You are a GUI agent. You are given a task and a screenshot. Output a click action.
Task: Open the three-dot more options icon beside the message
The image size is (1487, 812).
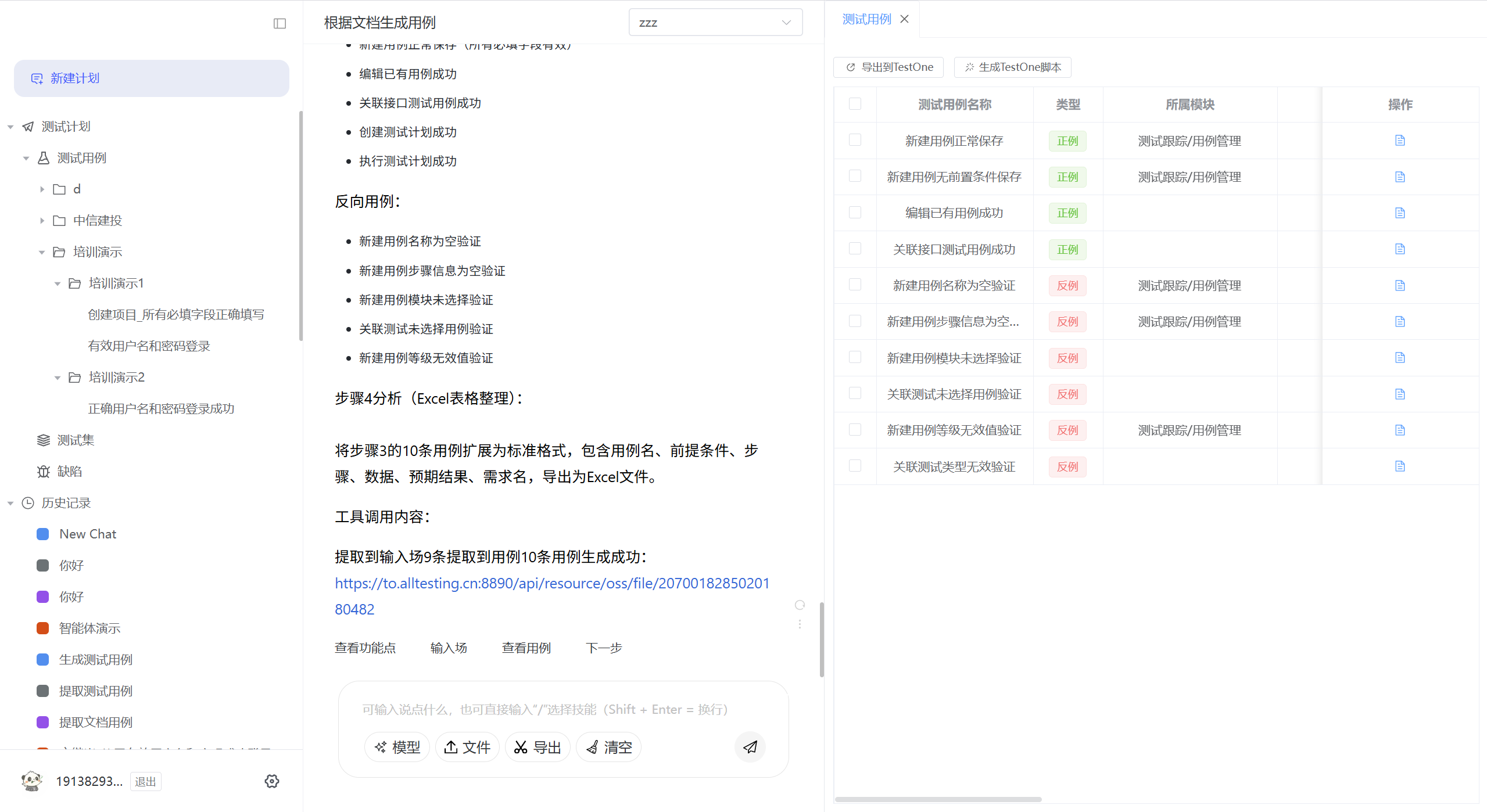(x=800, y=624)
